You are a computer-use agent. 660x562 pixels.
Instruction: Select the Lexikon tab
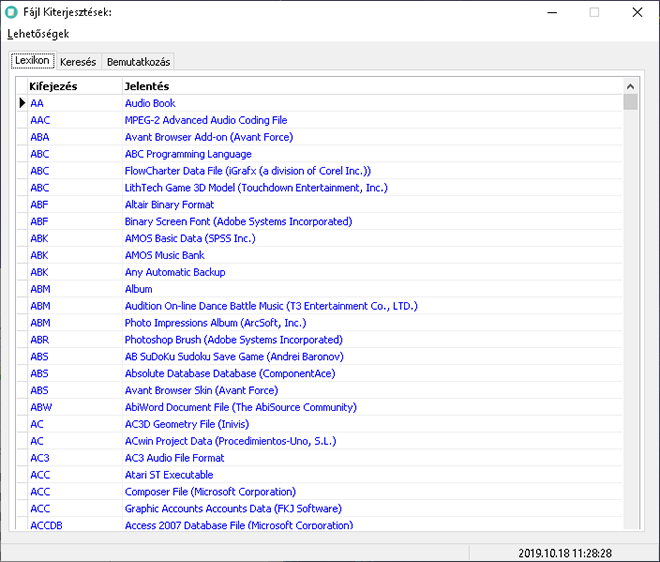coord(32,61)
